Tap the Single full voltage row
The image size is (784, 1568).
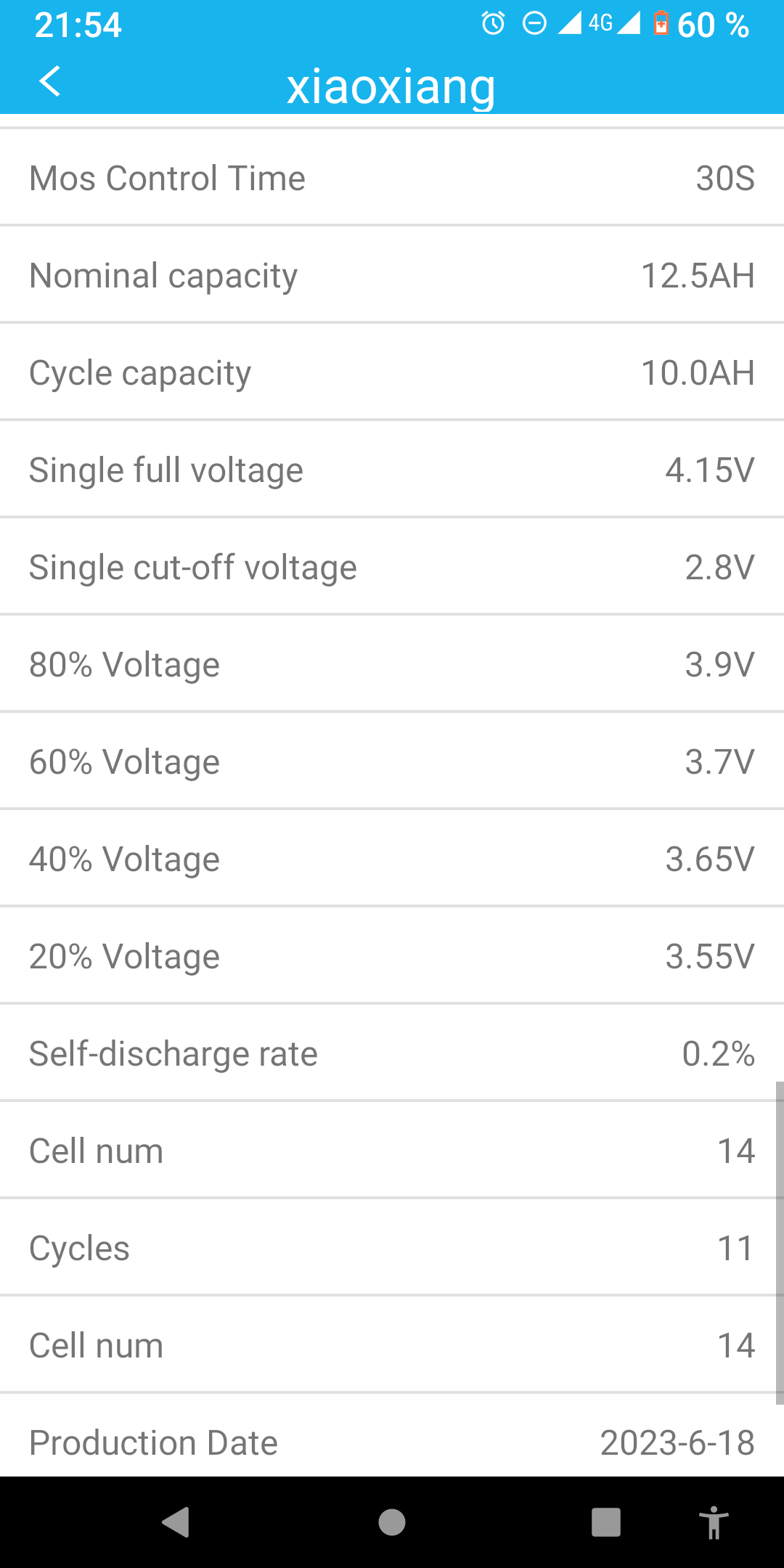392,470
